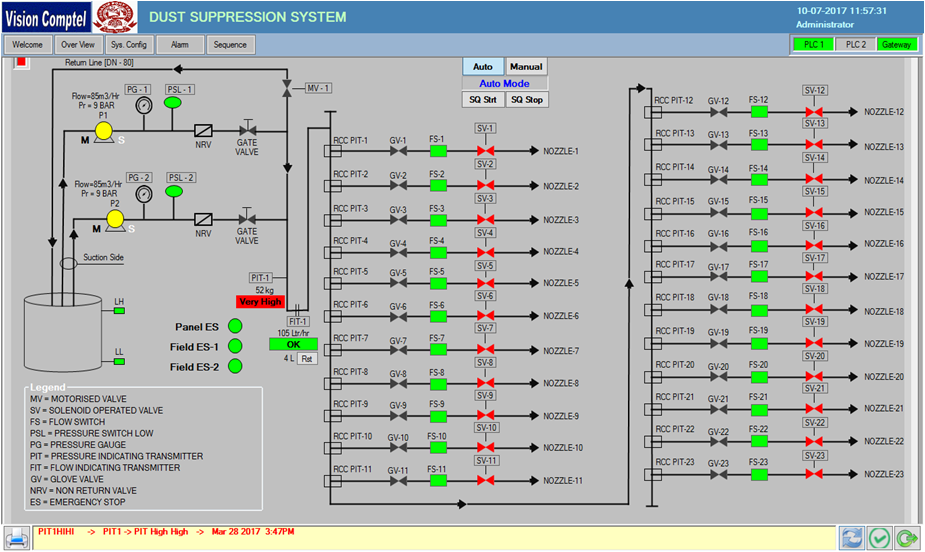Screen dimensions: 925x552
Task: Click the green checkmark acknowledge icon
Action: pos(877,537)
